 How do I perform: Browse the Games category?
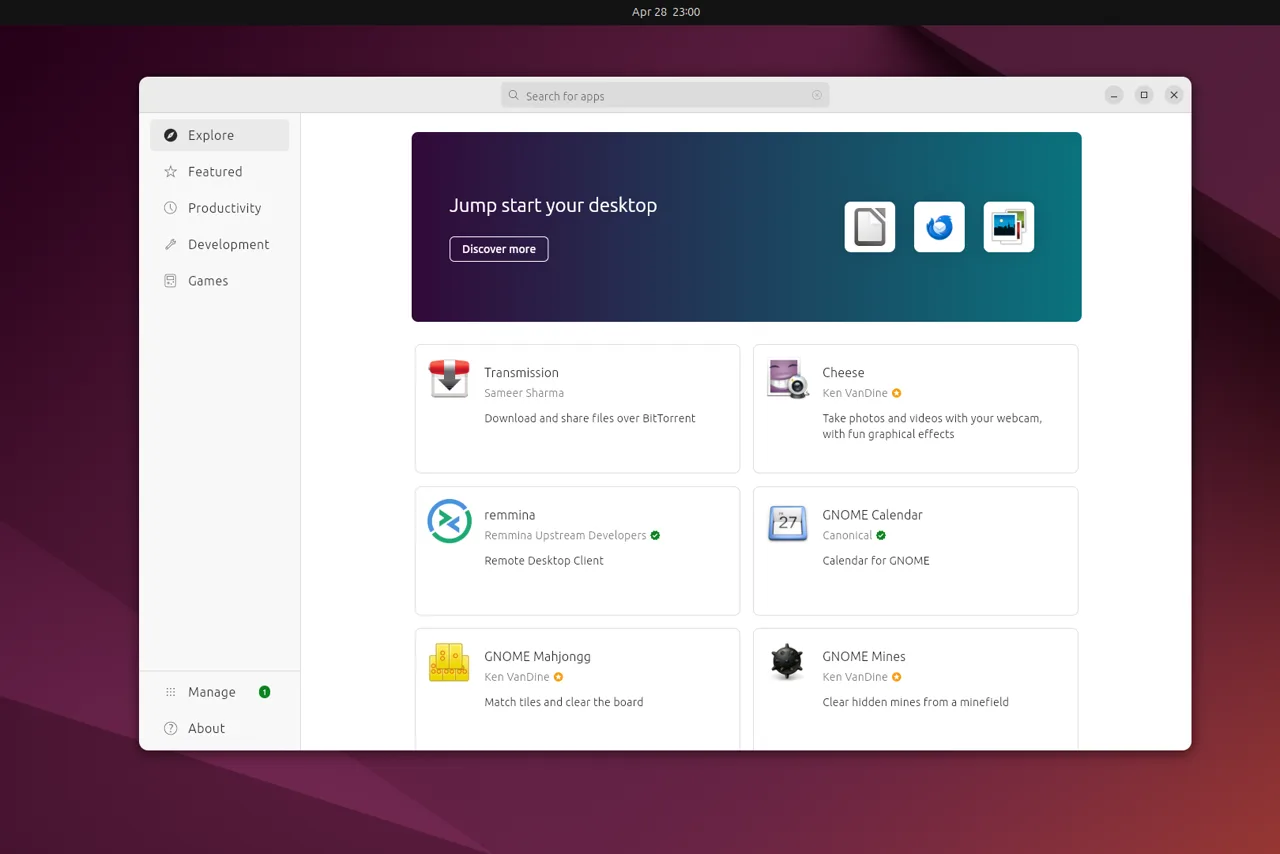click(220, 281)
